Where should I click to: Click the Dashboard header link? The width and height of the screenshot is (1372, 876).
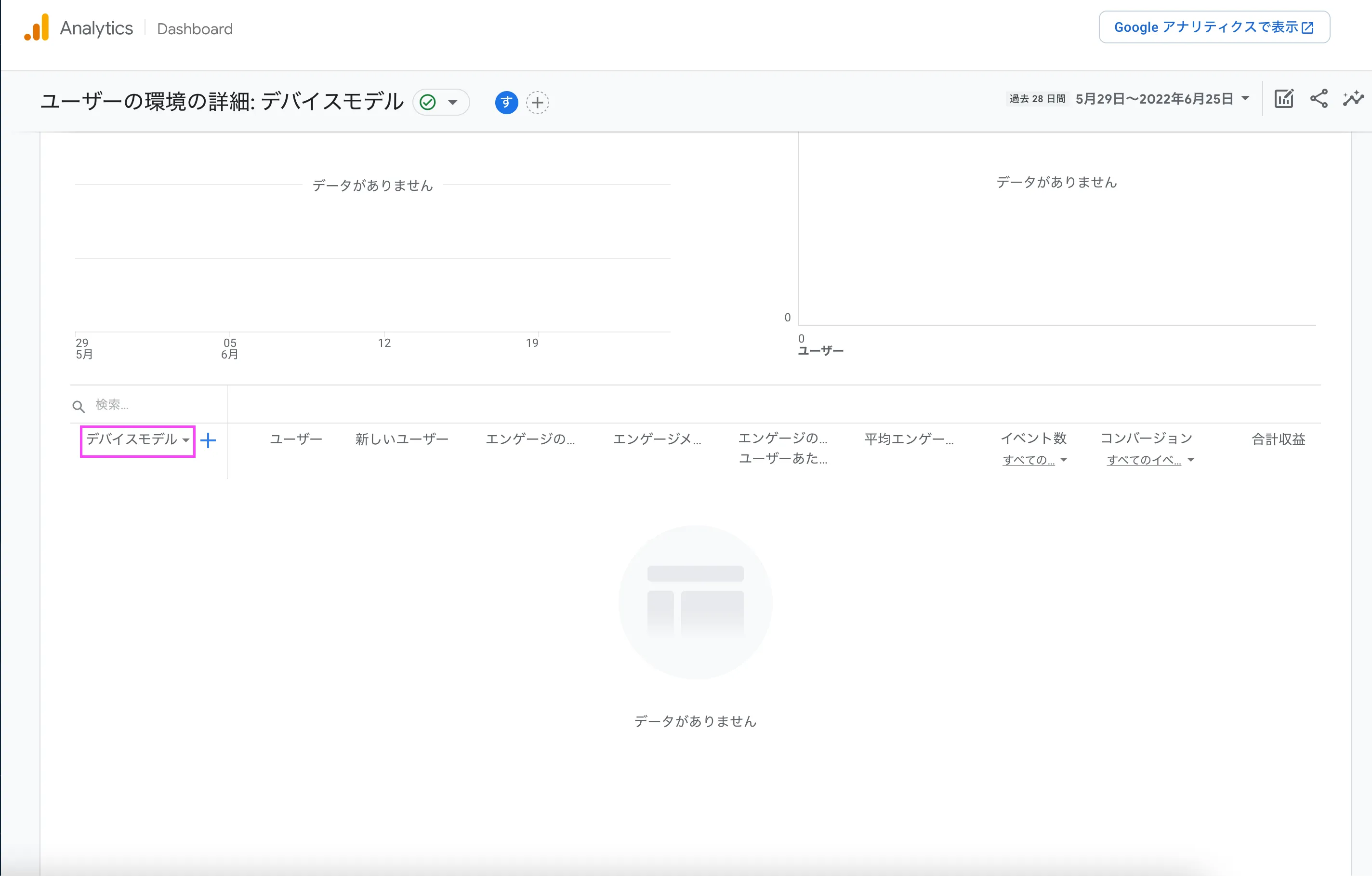click(x=195, y=28)
